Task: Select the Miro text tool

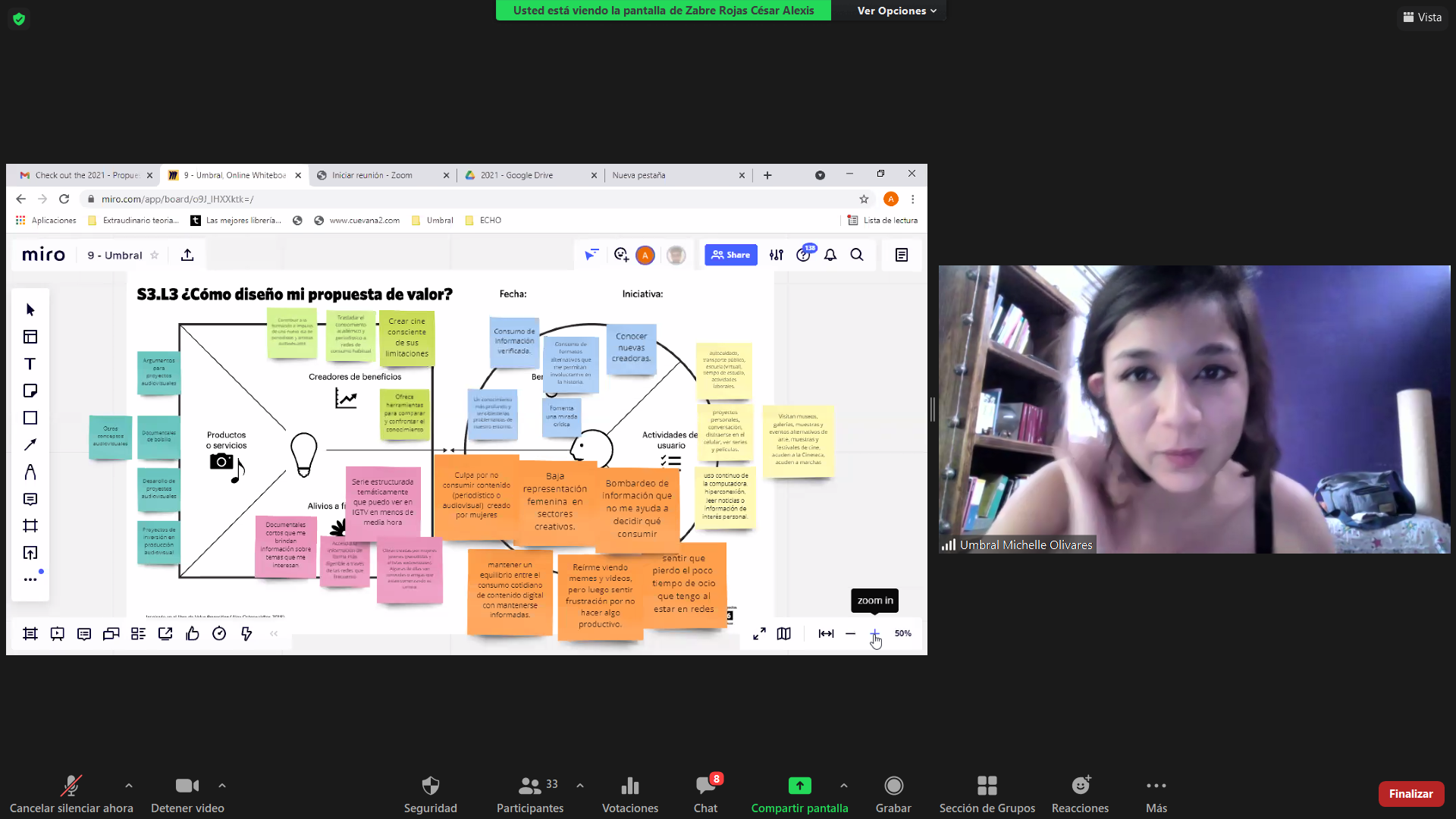Action: point(30,364)
